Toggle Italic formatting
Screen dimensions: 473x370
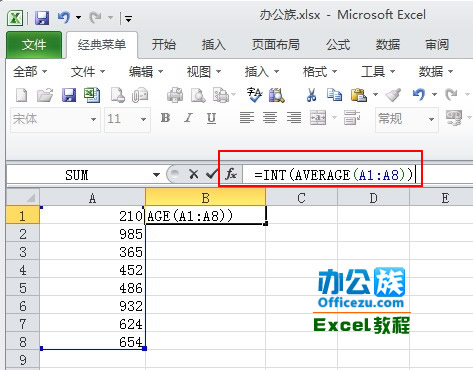[x=189, y=118]
